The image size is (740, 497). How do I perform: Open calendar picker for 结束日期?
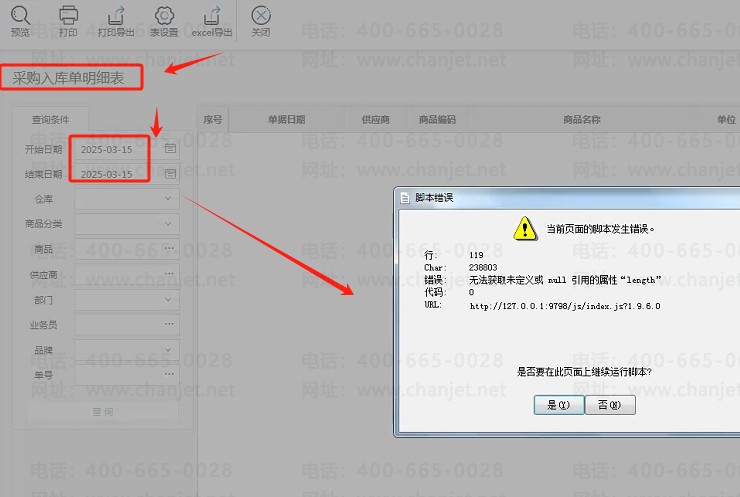(169, 173)
